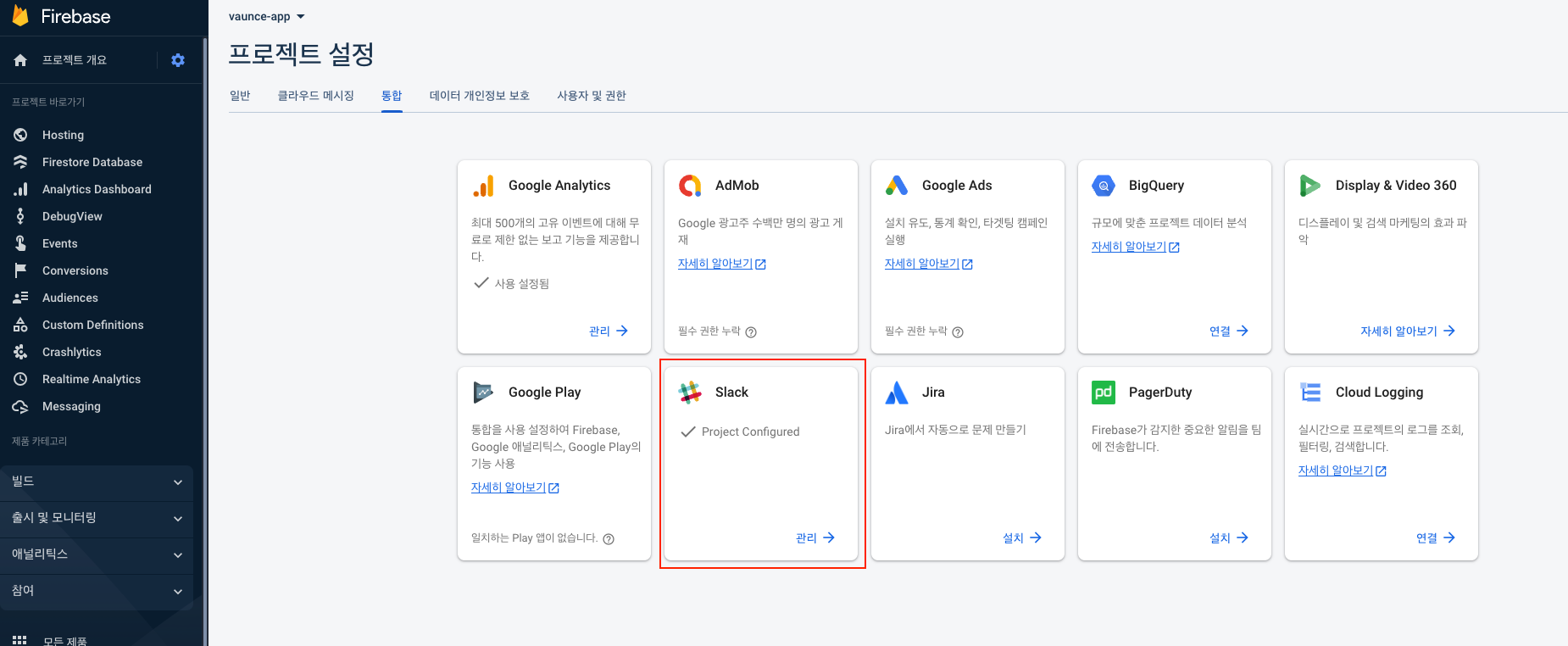Click the Google Ads card logo
The image size is (1568, 646).
coord(897,186)
